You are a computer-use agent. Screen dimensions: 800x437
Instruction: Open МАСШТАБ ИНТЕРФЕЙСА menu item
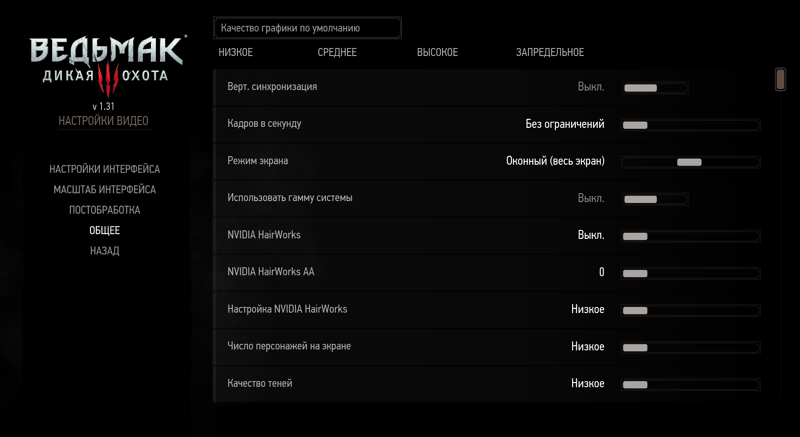pyautogui.click(x=105, y=189)
